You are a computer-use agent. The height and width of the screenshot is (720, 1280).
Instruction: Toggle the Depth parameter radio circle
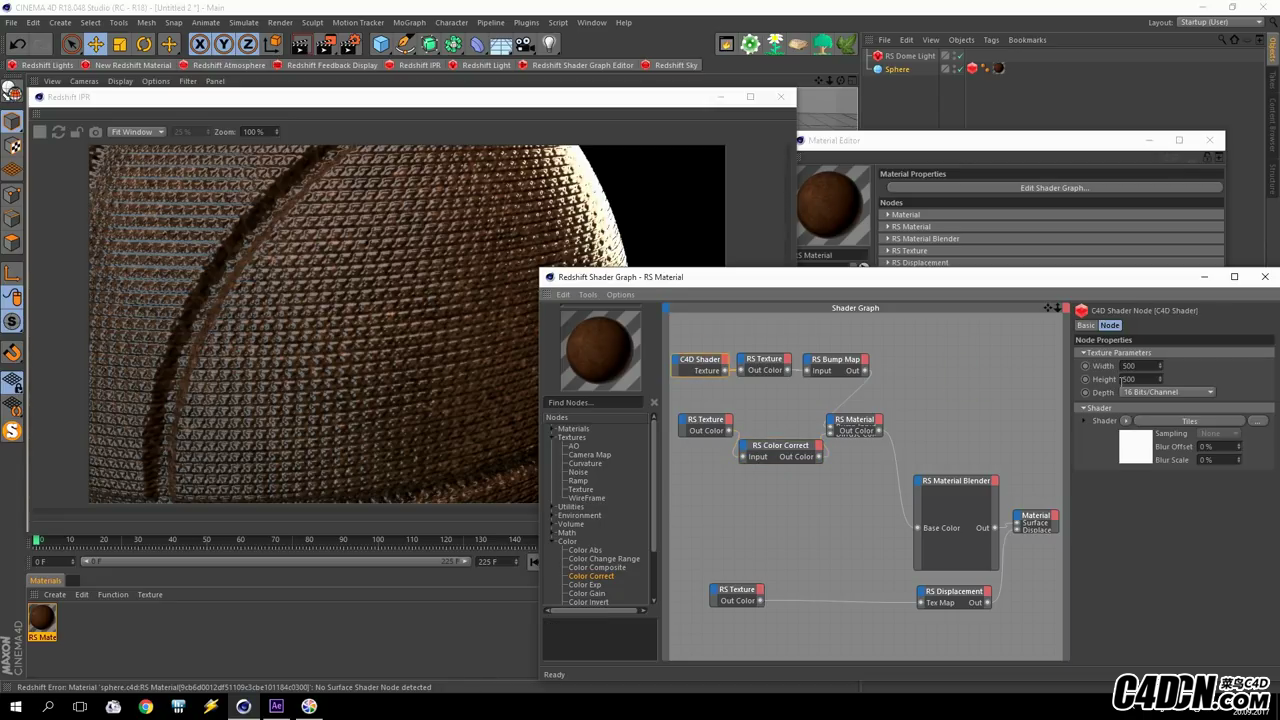point(1085,392)
